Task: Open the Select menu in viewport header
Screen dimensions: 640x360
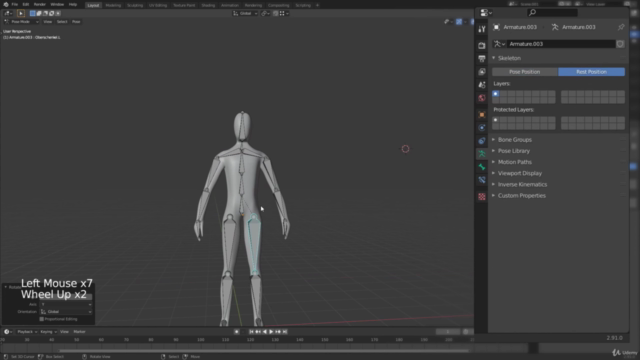Action: point(62,22)
